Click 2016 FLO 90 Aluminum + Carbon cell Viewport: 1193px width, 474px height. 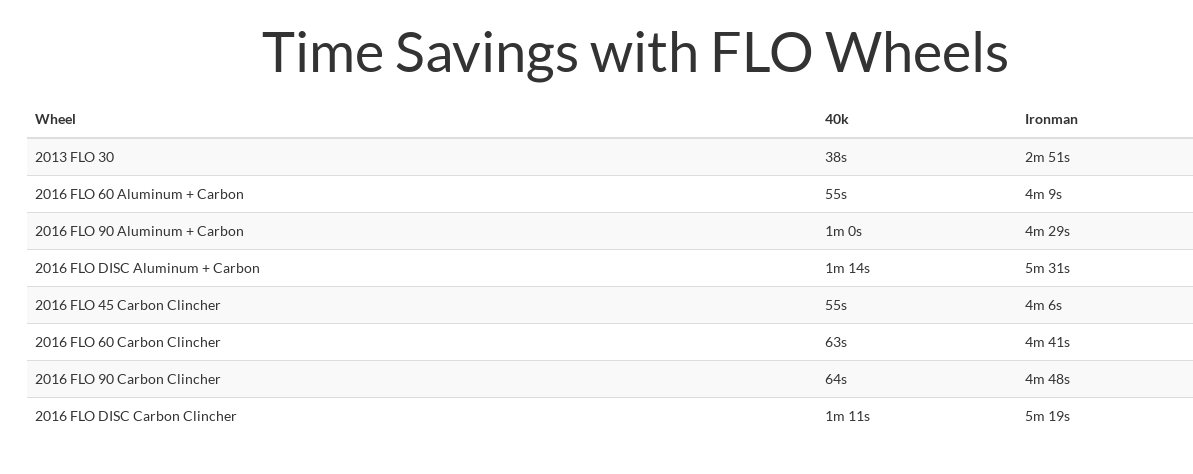(x=139, y=231)
